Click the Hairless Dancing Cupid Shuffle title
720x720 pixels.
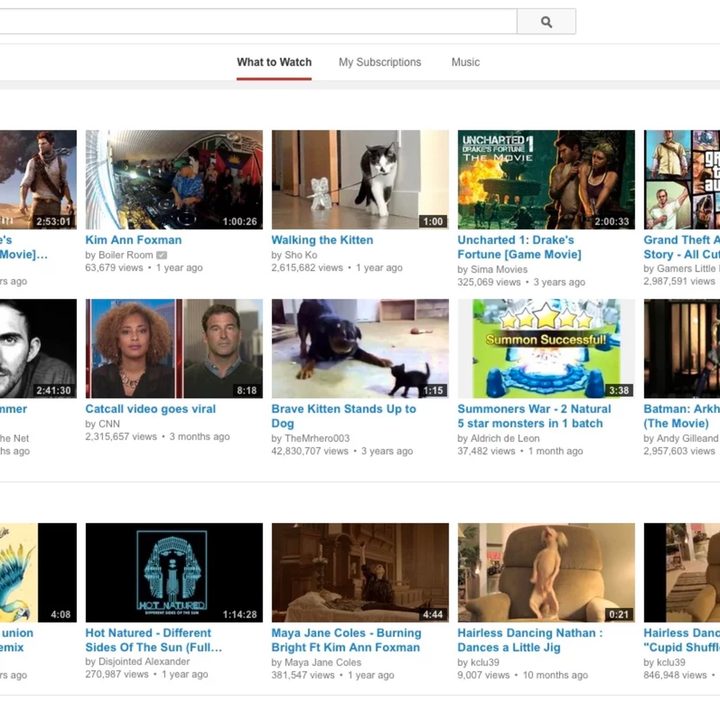pos(682,640)
